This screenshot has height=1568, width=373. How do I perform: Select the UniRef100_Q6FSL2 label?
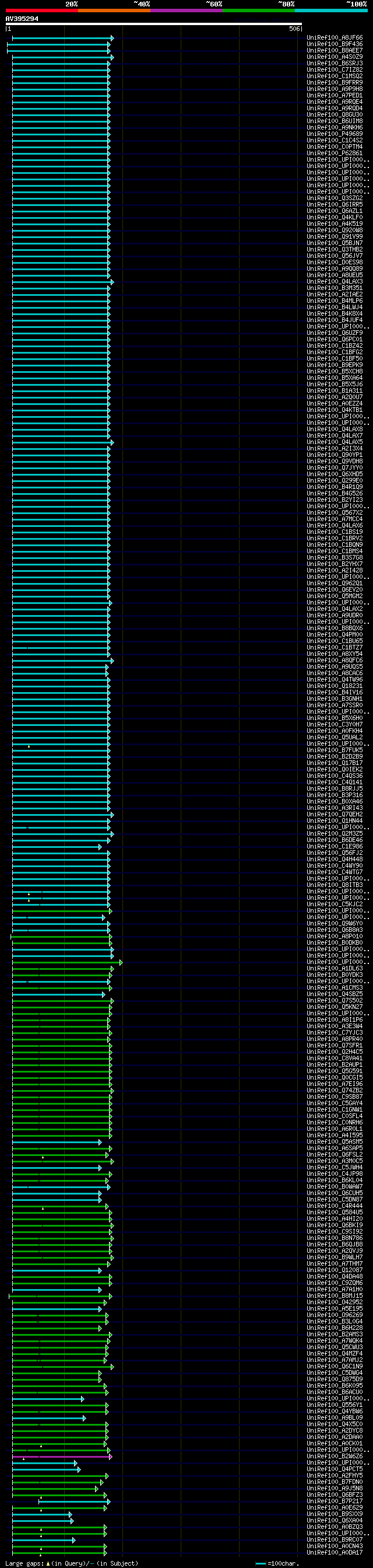coord(335,1154)
